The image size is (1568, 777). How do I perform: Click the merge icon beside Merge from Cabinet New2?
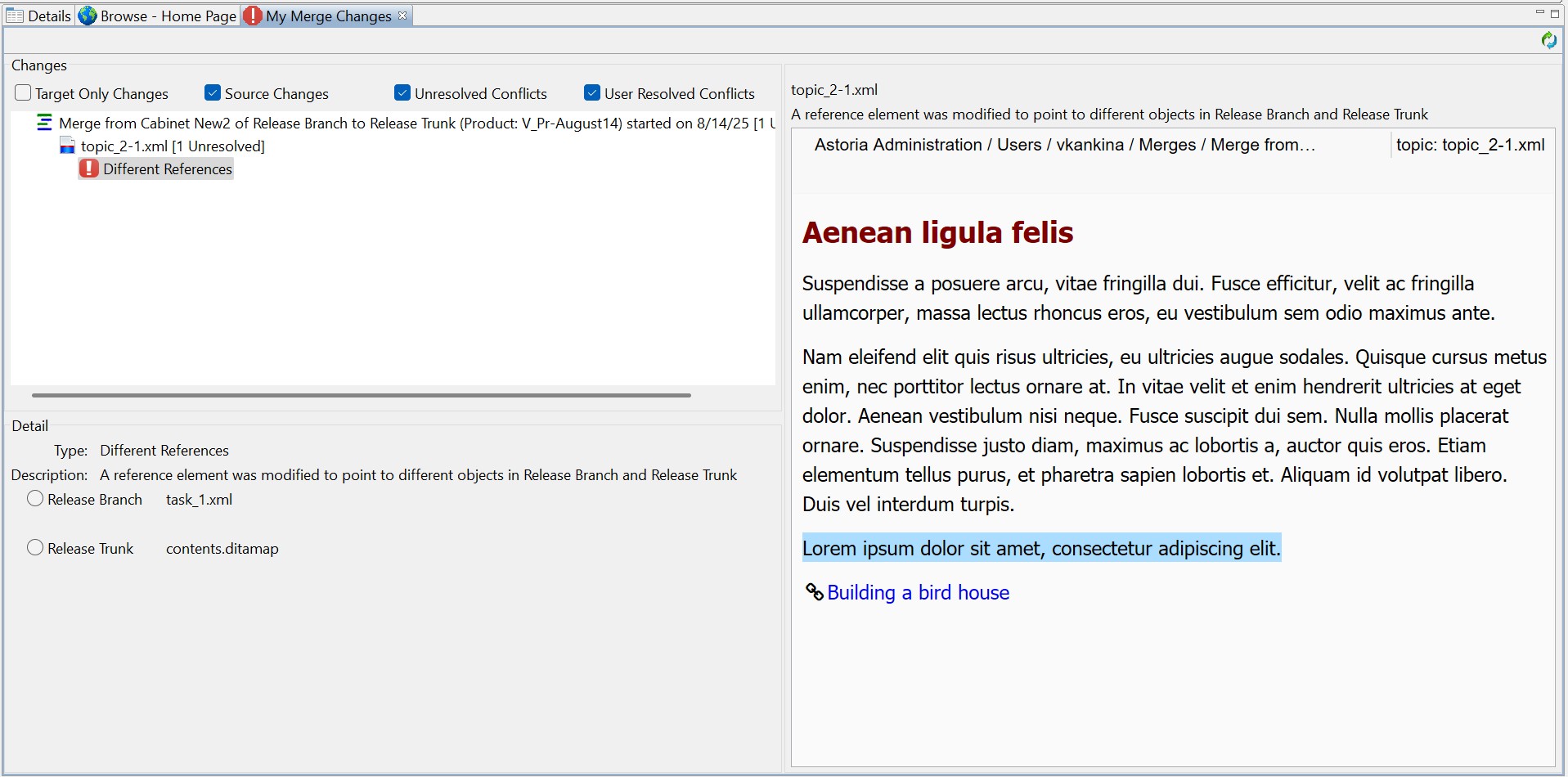pos(44,124)
